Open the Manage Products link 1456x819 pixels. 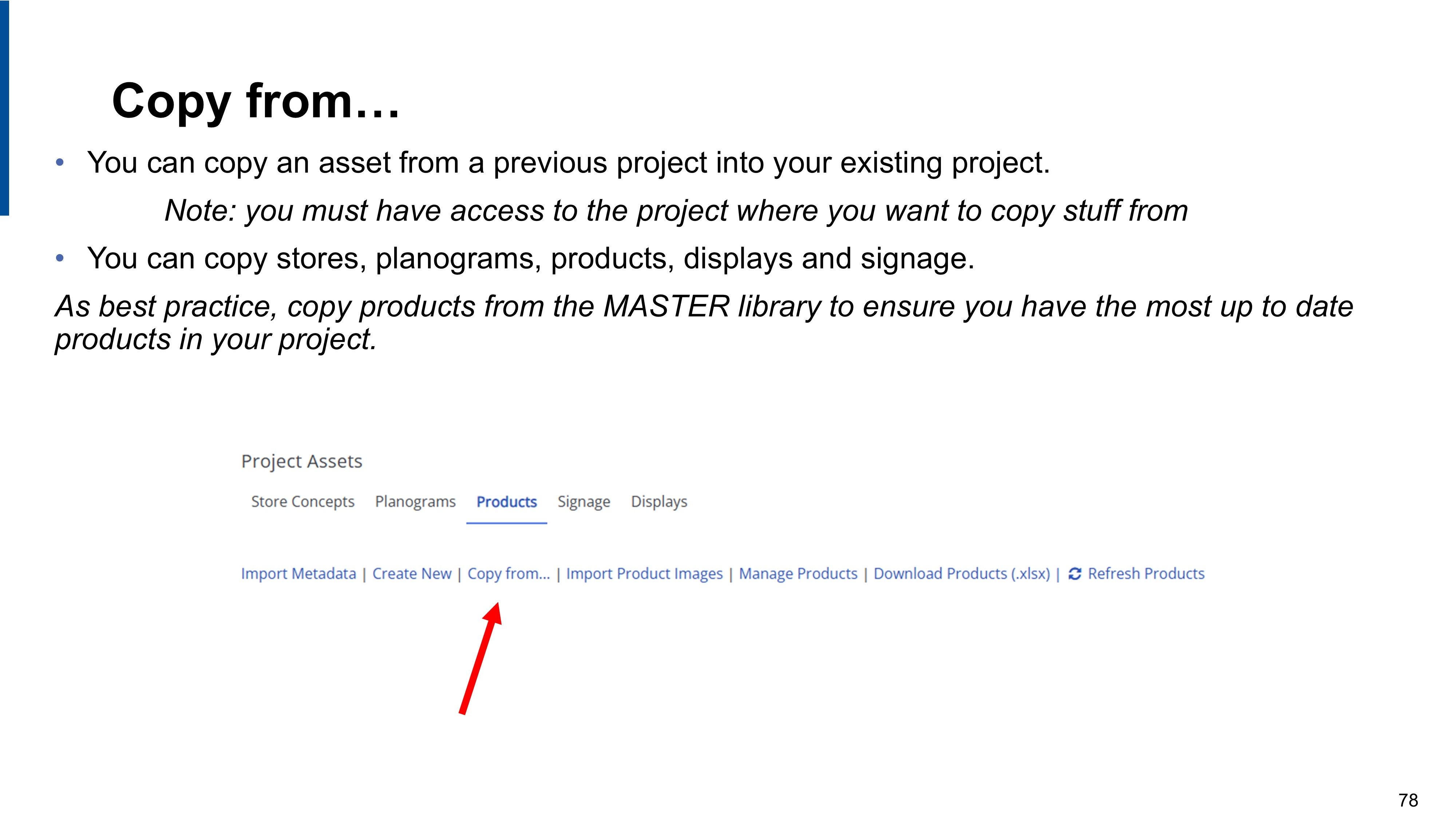798,574
